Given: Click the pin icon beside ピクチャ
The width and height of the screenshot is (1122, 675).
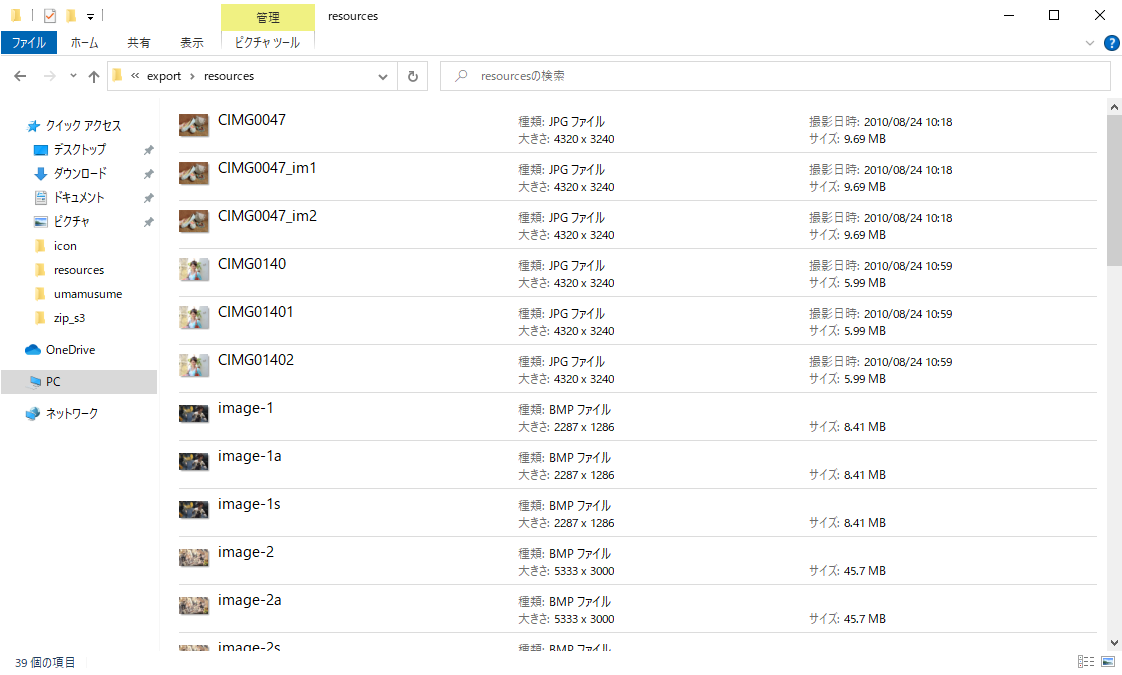Looking at the screenshot, I should click(x=148, y=222).
